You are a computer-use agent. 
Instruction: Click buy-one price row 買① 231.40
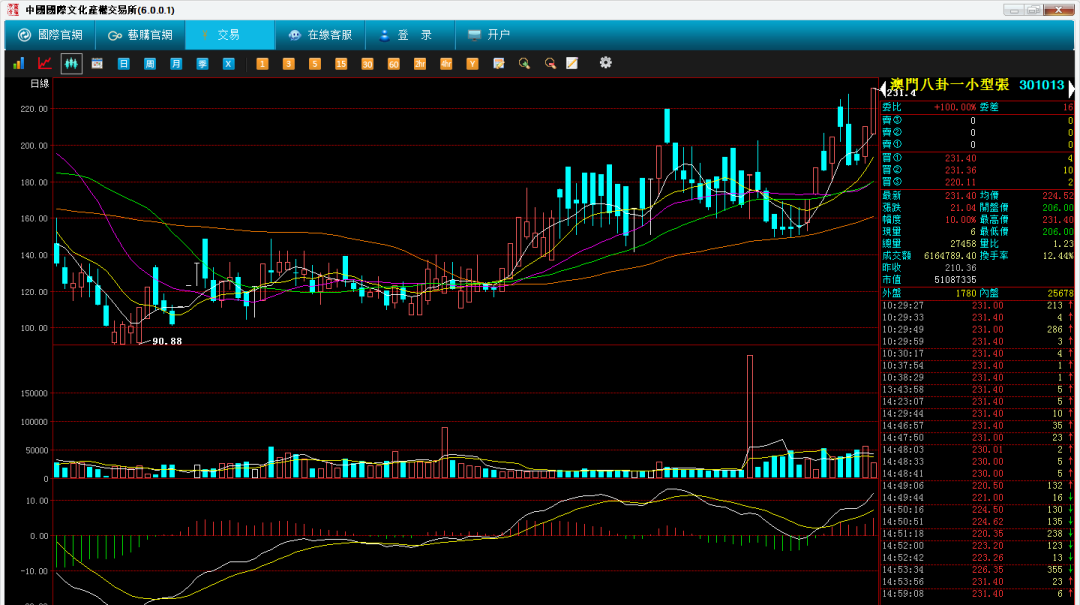[x=977, y=158]
